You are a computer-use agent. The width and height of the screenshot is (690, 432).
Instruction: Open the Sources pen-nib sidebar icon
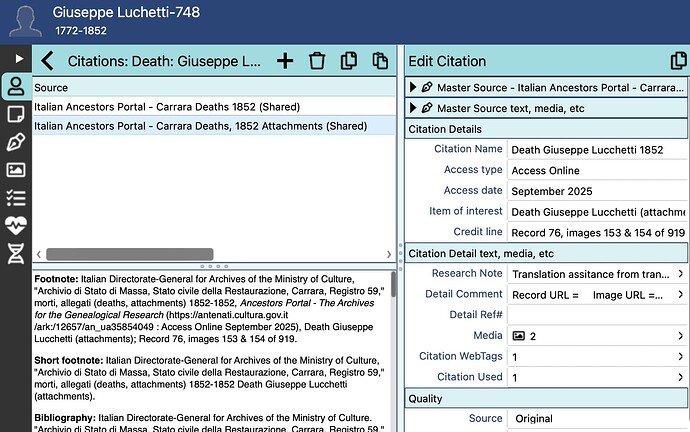click(16, 142)
